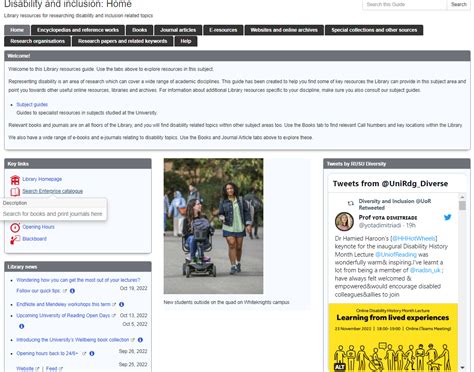Screen dimensions: 474x372
Task: Open the Home tab
Action: (17, 30)
